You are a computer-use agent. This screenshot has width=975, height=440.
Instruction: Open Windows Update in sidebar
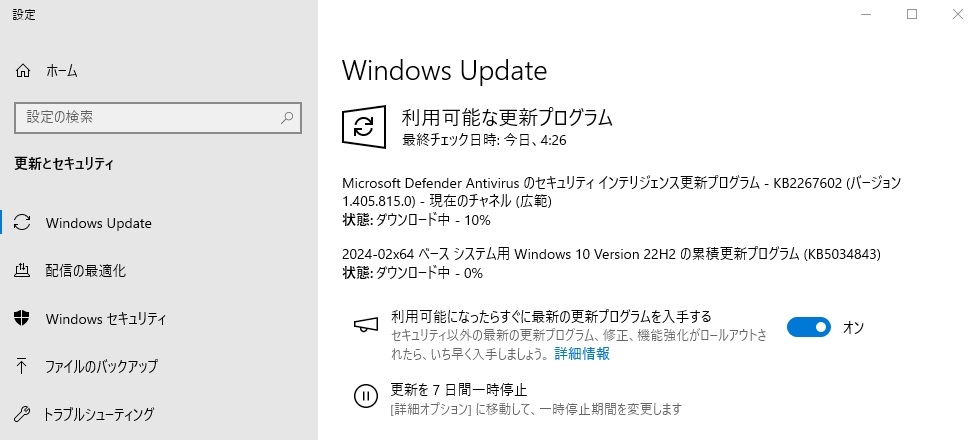coord(98,223)
